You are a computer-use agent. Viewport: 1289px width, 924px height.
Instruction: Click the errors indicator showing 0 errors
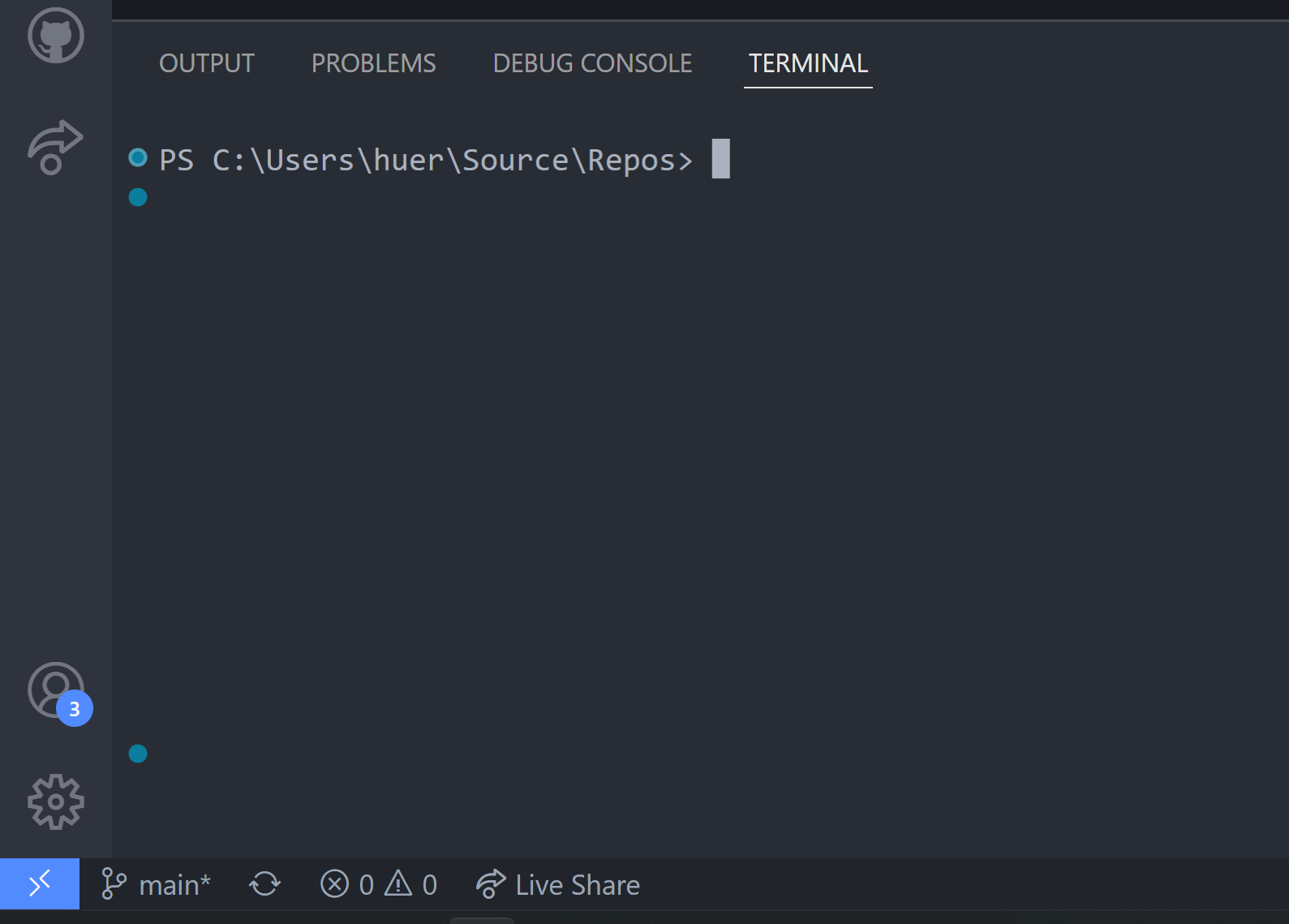pyautogui.click(x=349, y=883)
